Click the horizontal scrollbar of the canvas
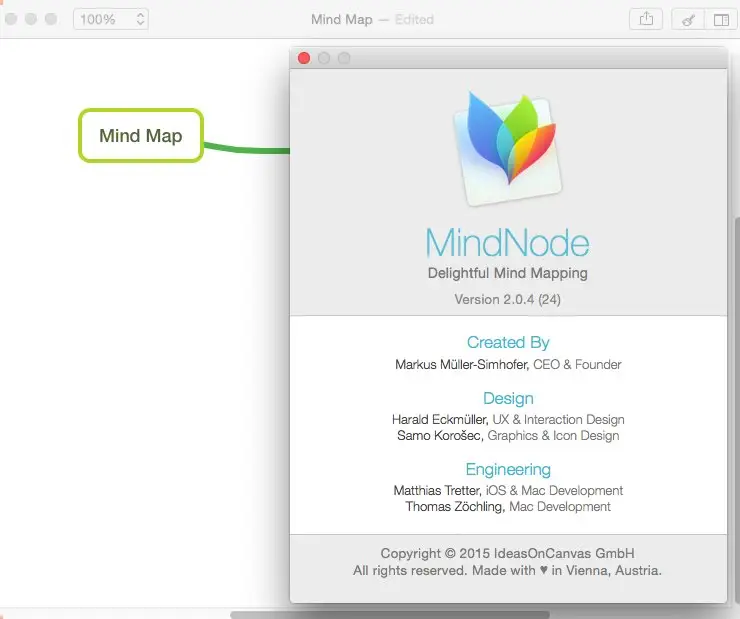The height and width of the screenshot is (619, 740). click(390, 615)
